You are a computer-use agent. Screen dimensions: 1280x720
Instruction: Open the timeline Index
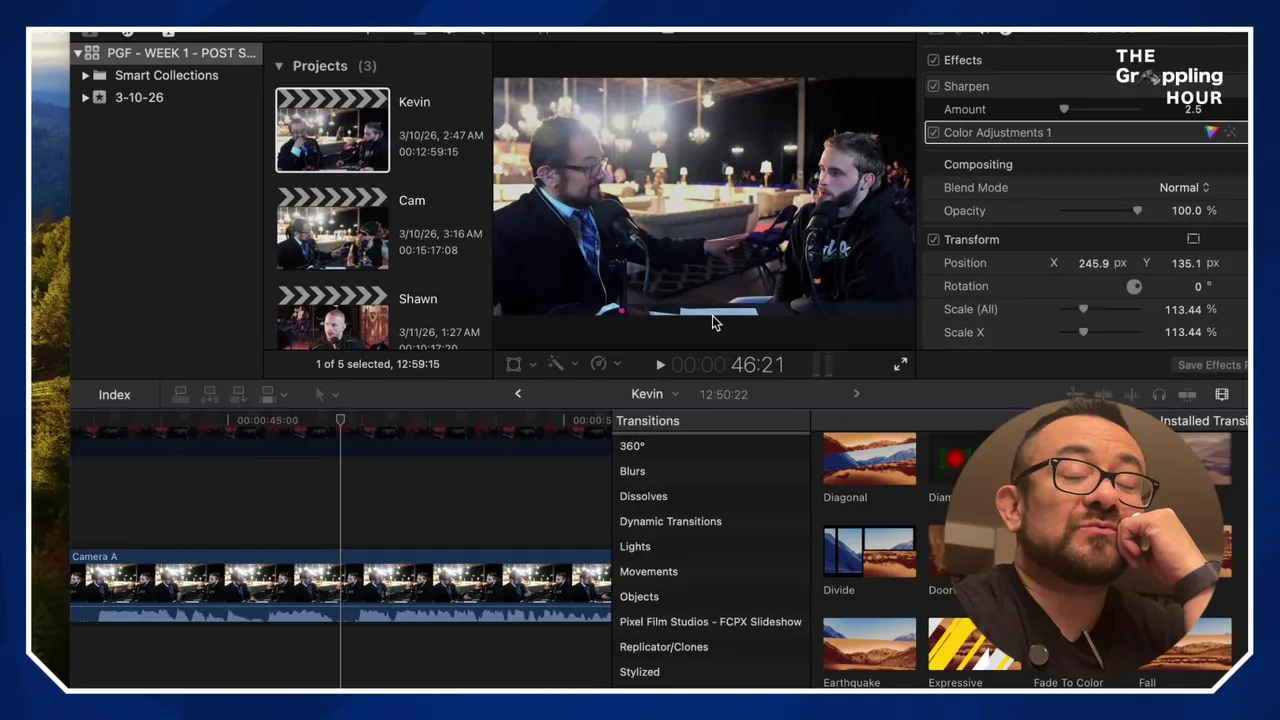(x=114, y=395)
